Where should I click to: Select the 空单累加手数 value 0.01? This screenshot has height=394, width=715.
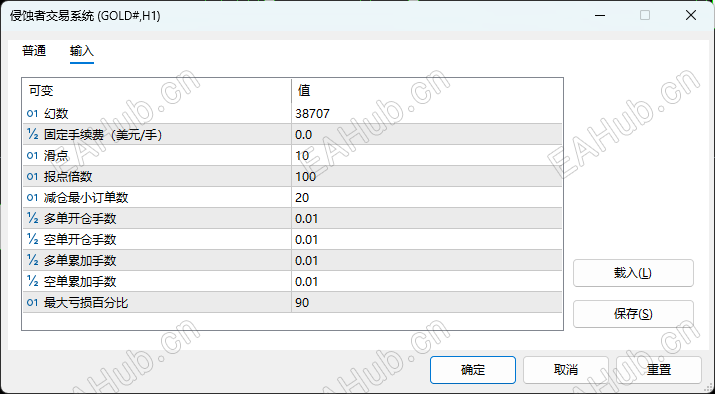pos(306,281)
